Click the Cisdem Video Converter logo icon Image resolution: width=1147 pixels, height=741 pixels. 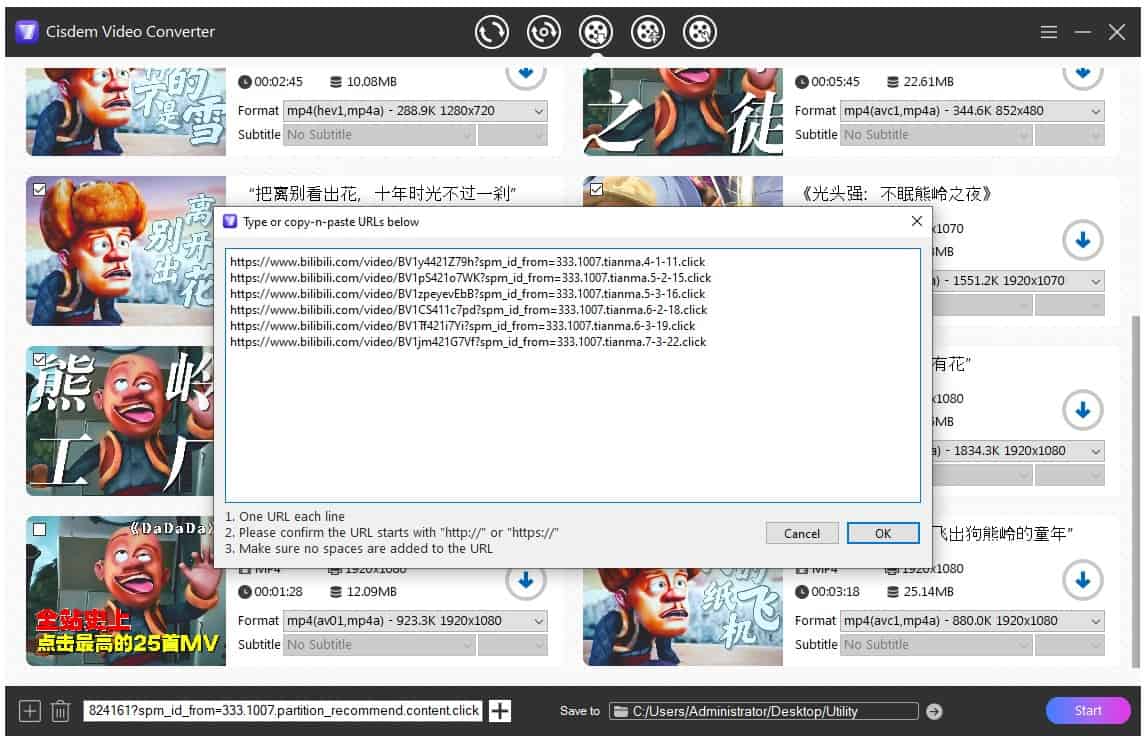click(x=27, y=31)
